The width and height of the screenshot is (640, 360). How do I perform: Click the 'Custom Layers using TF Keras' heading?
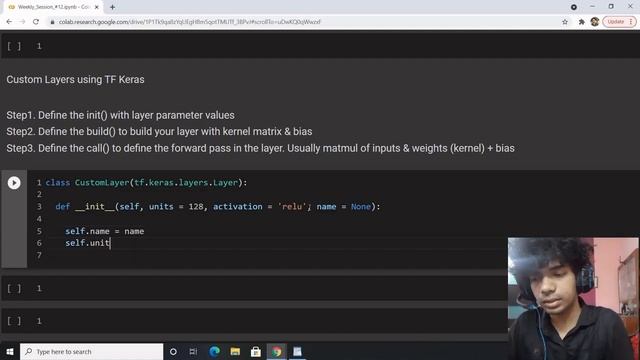click(76, 80)
